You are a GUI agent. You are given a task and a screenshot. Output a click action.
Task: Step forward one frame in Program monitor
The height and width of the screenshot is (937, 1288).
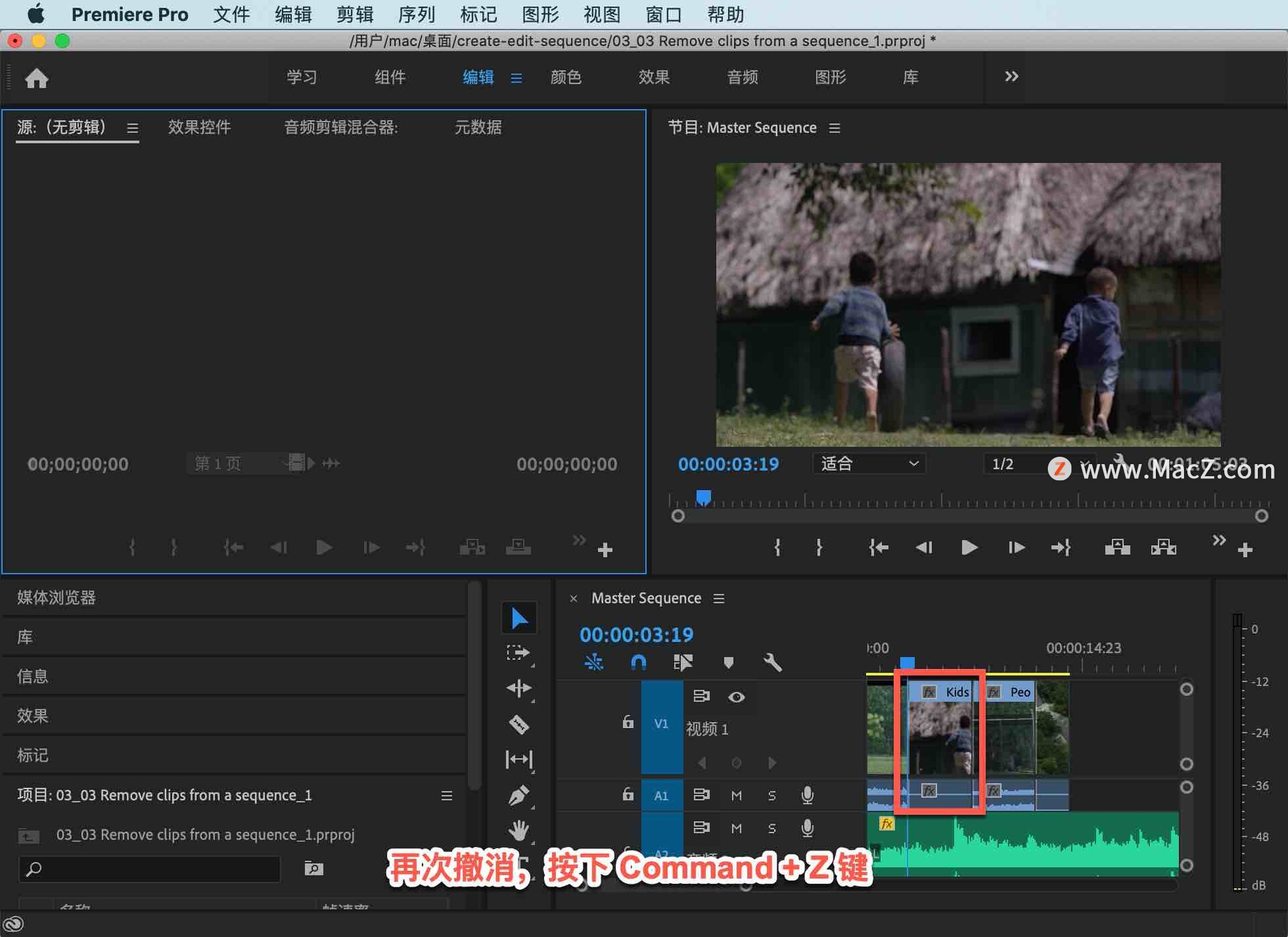pos(1016,547)
